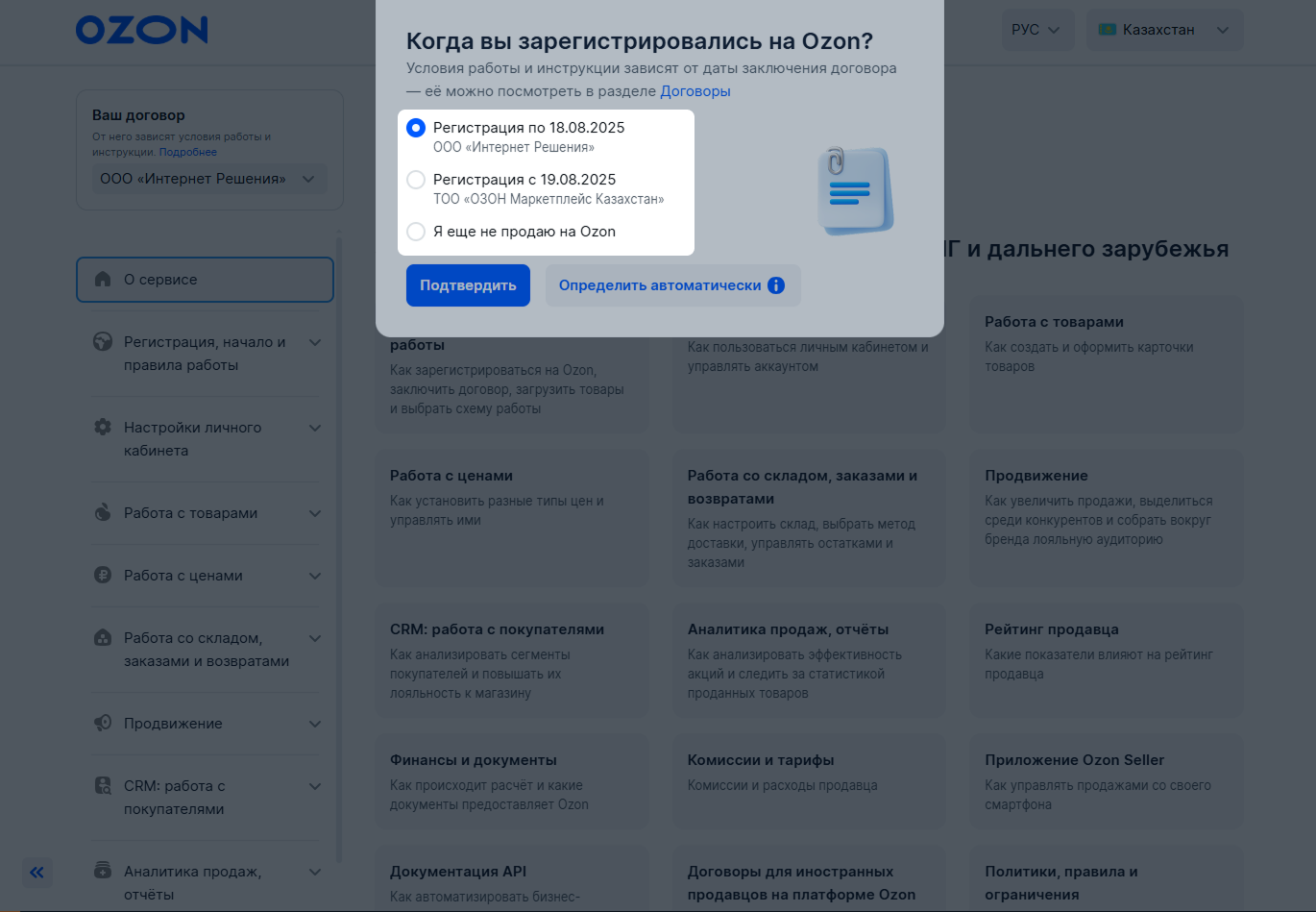Click the dialog title Когда вы зарегистрировались на Ozon?

(640, 41)
